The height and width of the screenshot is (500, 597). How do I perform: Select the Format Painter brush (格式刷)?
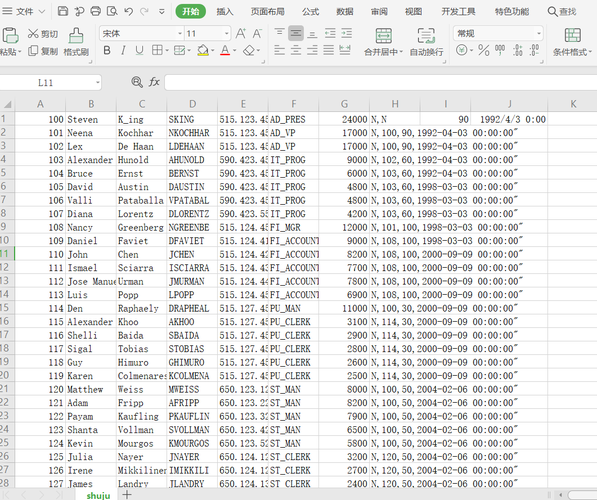point(76,42)
